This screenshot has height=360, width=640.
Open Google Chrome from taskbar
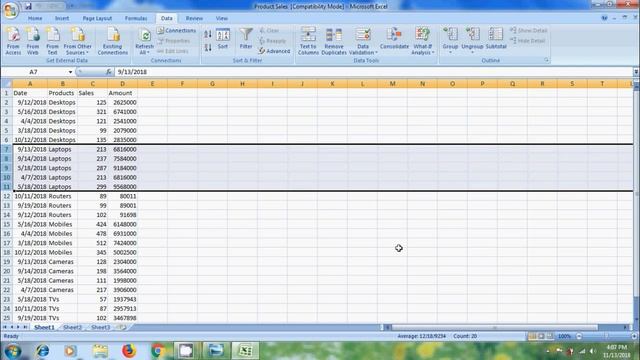pyautogui.click(x=158, y=351)
